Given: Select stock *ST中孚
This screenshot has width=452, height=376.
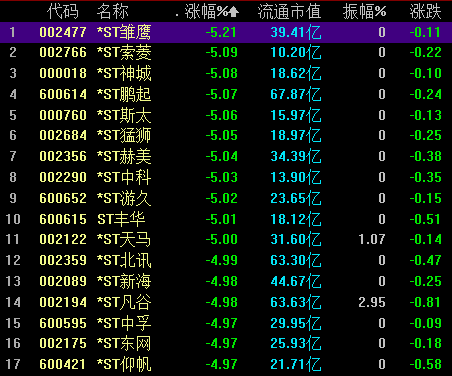Looking at the screenshot, I should [x=124, y=323].
